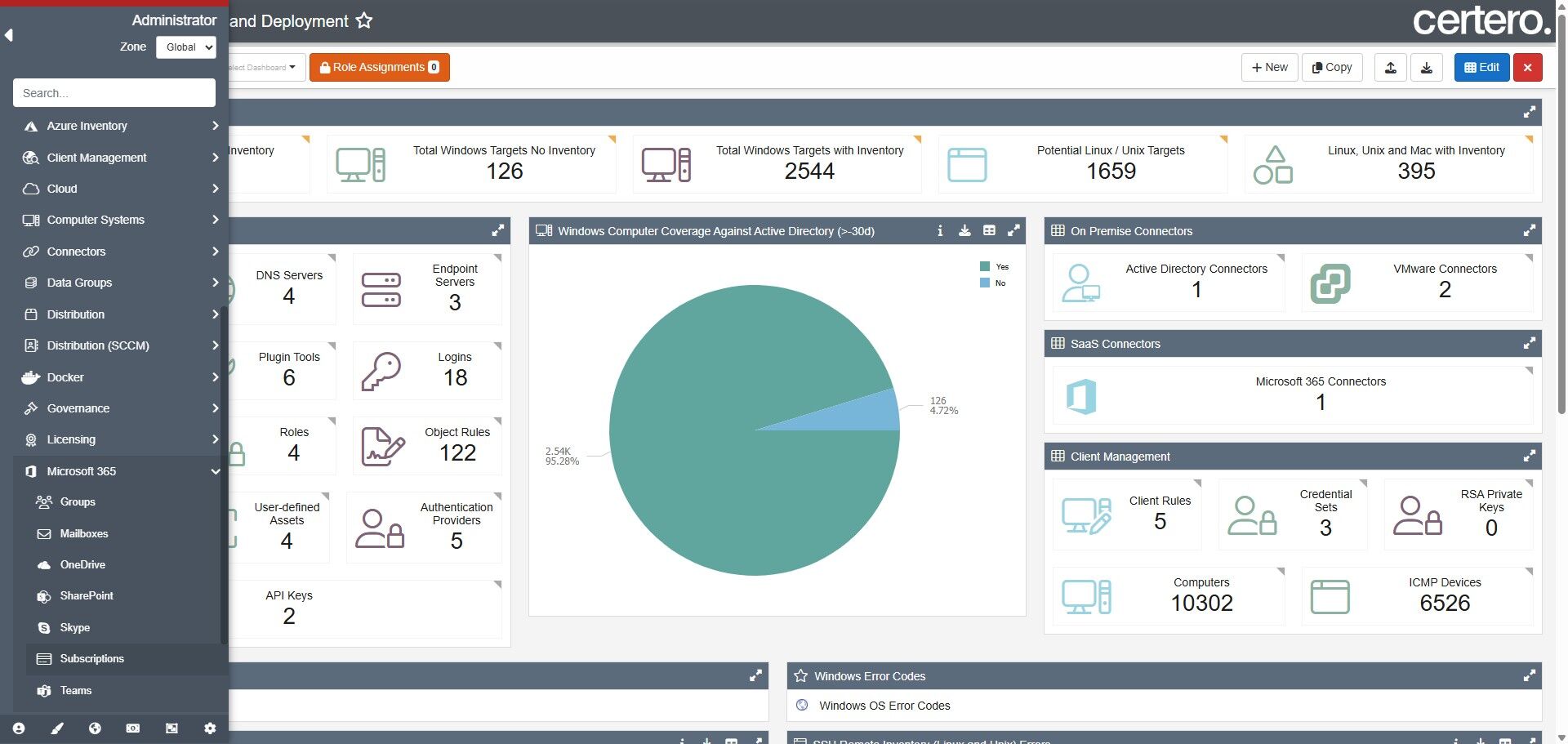Click the currency banknote icon in sidebar footer
This screenshot has width=1568, height=744.
133,728
